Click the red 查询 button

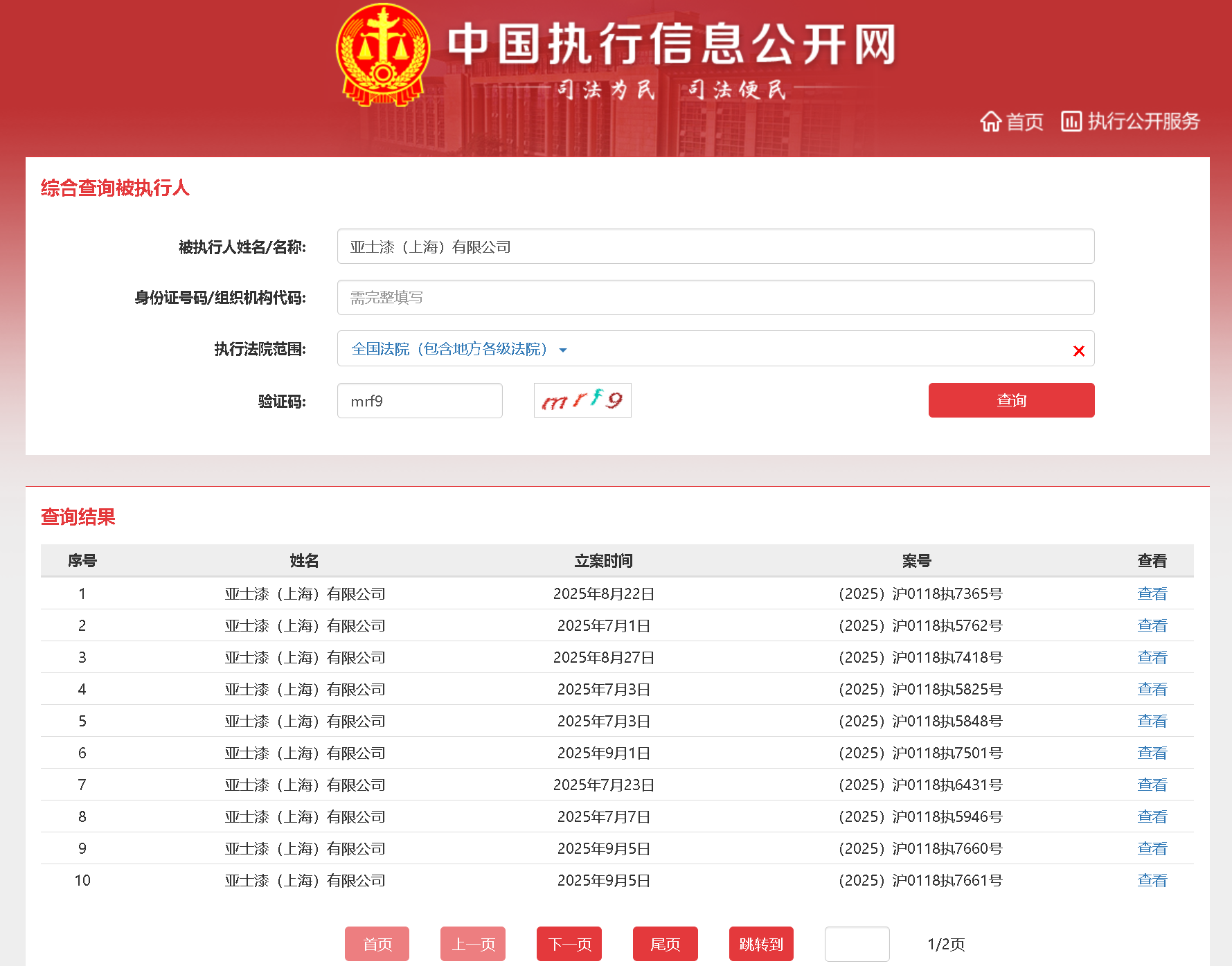tap(1011, 400)
